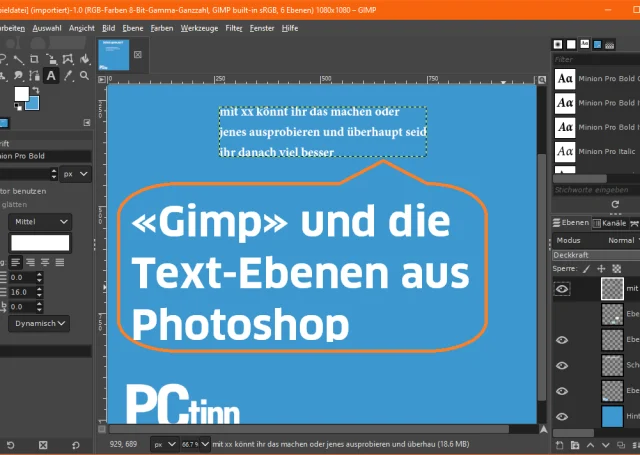This screenshot has height=455, width=640.
Task: Delete tool preset with X icon
Action: tap(43, 445)
